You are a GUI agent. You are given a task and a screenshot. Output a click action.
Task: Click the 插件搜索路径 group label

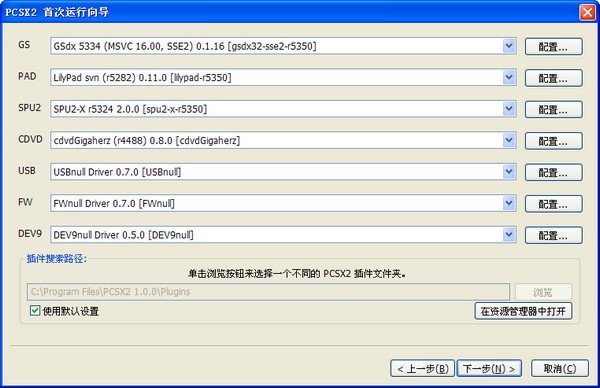click(57, 259)
